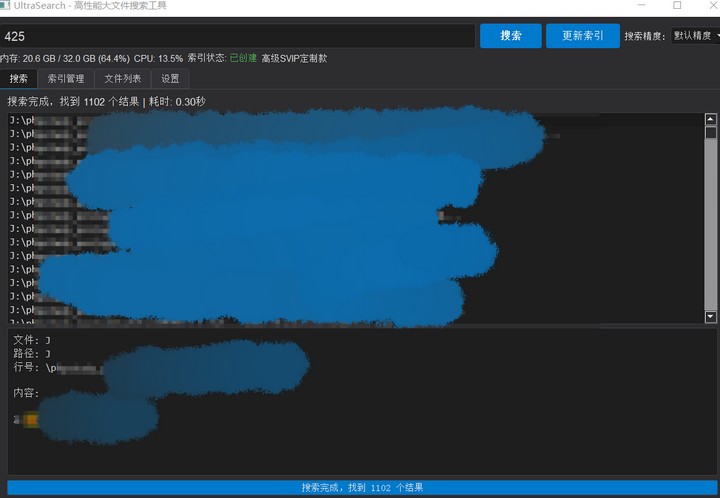The width and height of the screenshot is (720, 498).
Task: Click the results list scrollbar thumb
Action: (x=710, y=132)
